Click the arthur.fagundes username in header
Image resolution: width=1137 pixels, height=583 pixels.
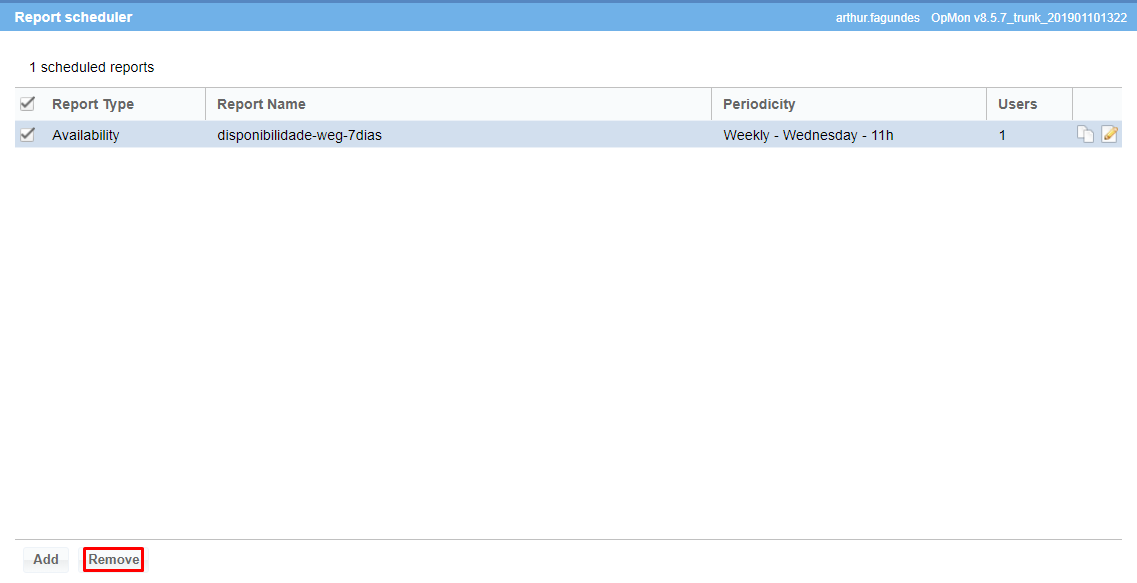click(x=877, y=18)
